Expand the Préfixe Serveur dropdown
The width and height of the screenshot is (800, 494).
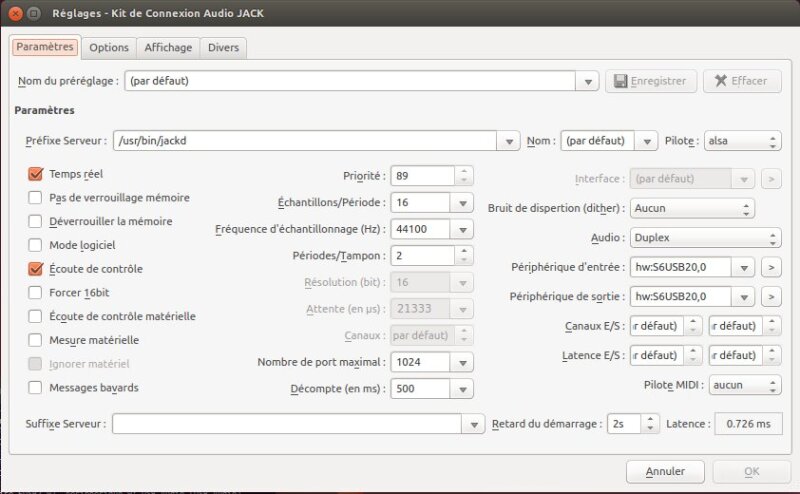(x=509, y=141)
